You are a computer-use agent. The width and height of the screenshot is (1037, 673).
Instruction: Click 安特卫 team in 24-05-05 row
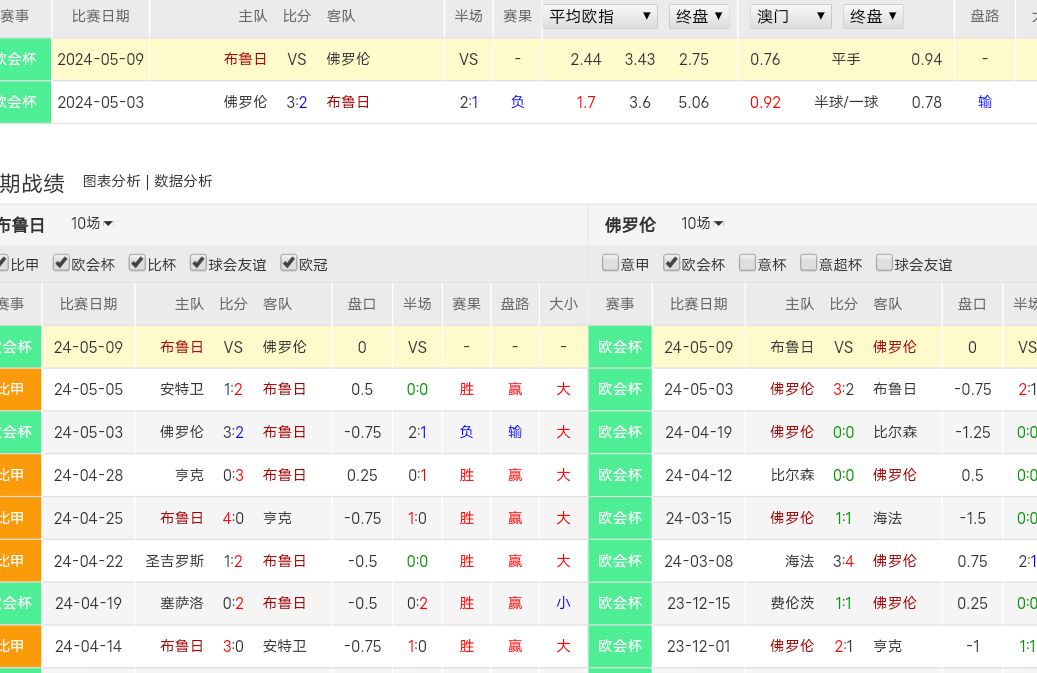click(182, 389)
